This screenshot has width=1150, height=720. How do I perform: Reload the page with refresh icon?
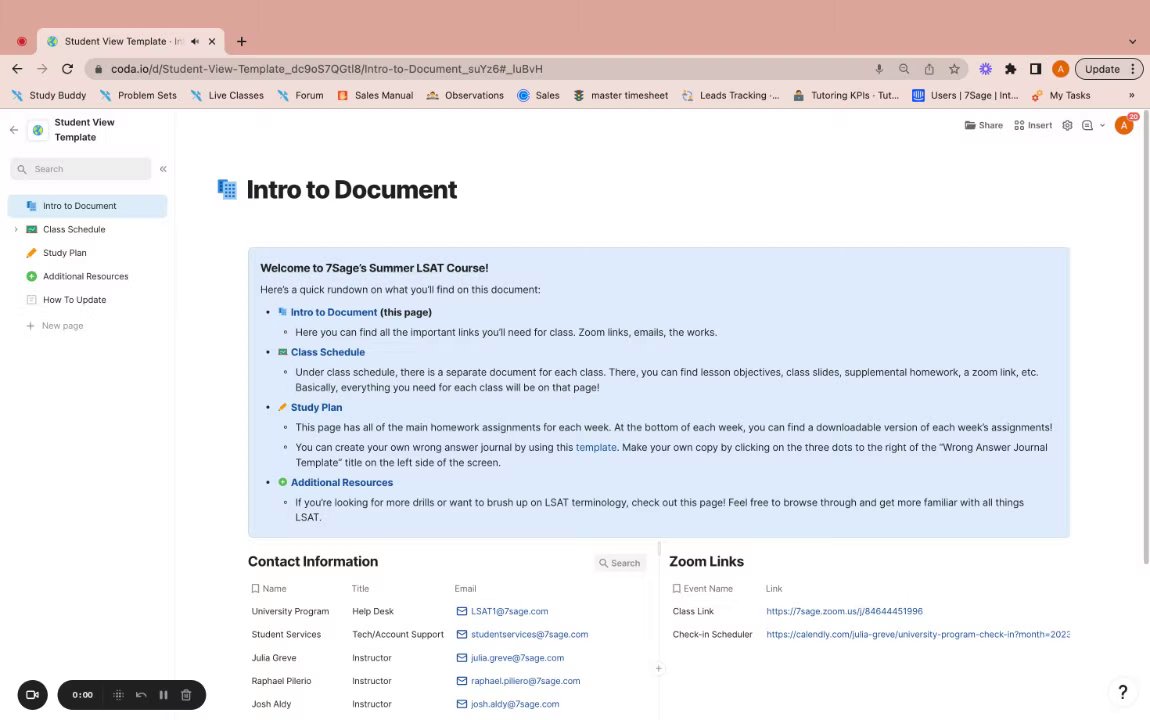[67, 69]
